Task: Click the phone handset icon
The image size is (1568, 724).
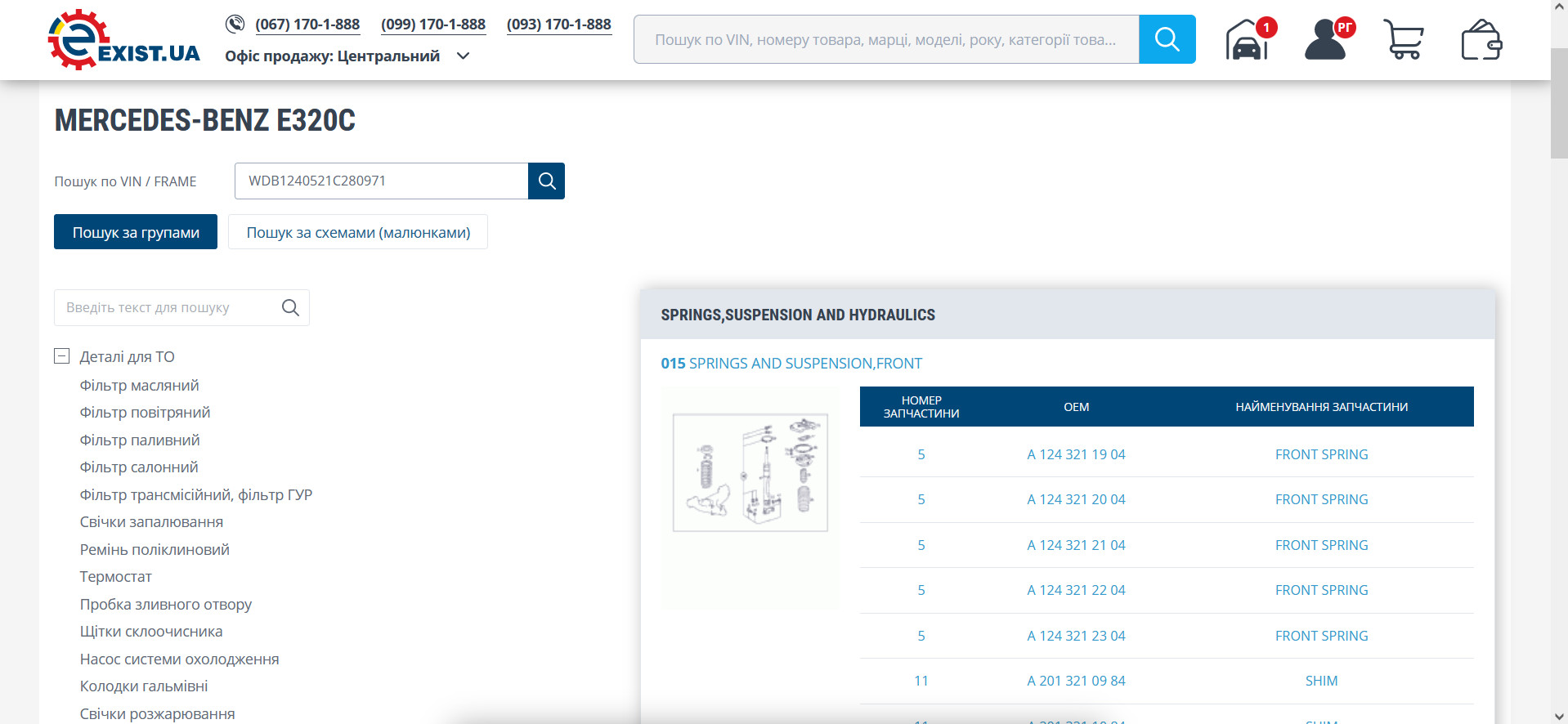Action: click(235, 24)
